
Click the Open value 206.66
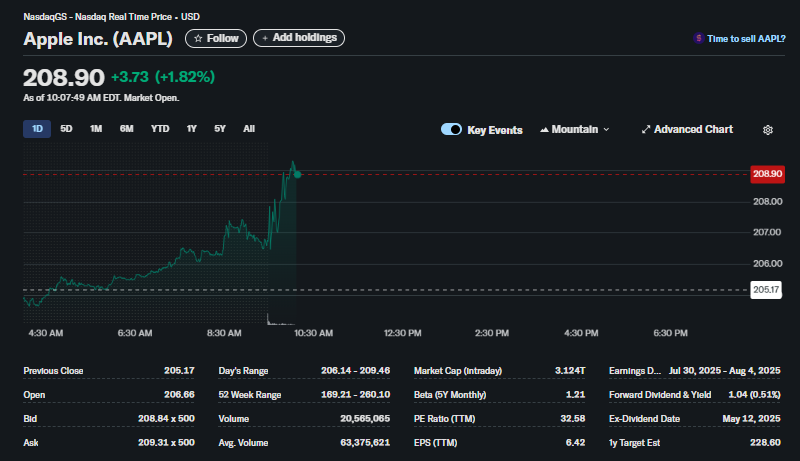pos(179,395)
